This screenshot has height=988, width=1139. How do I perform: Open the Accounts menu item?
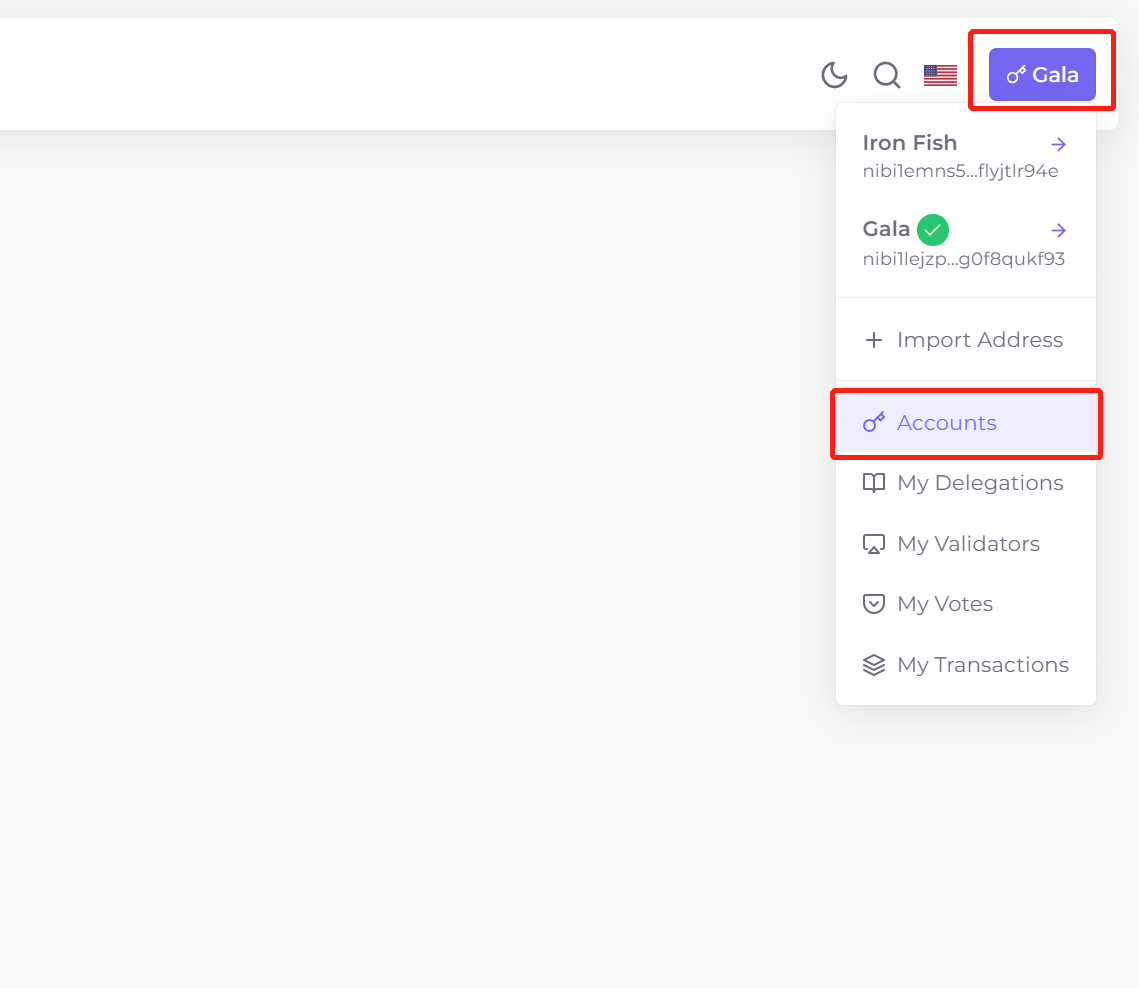click(x=965, y=423)
